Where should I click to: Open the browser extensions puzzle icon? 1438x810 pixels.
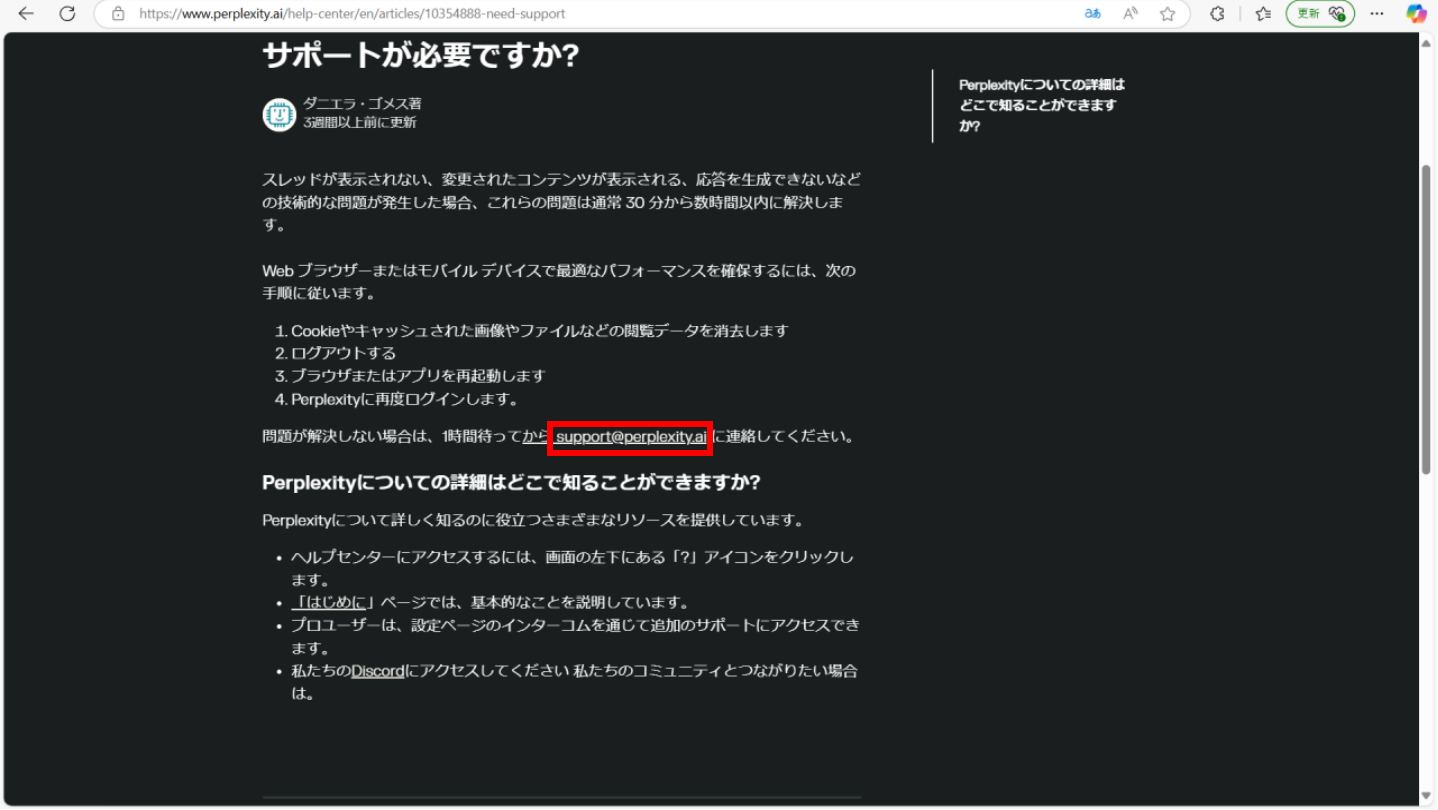click(x=1217, y=14)
